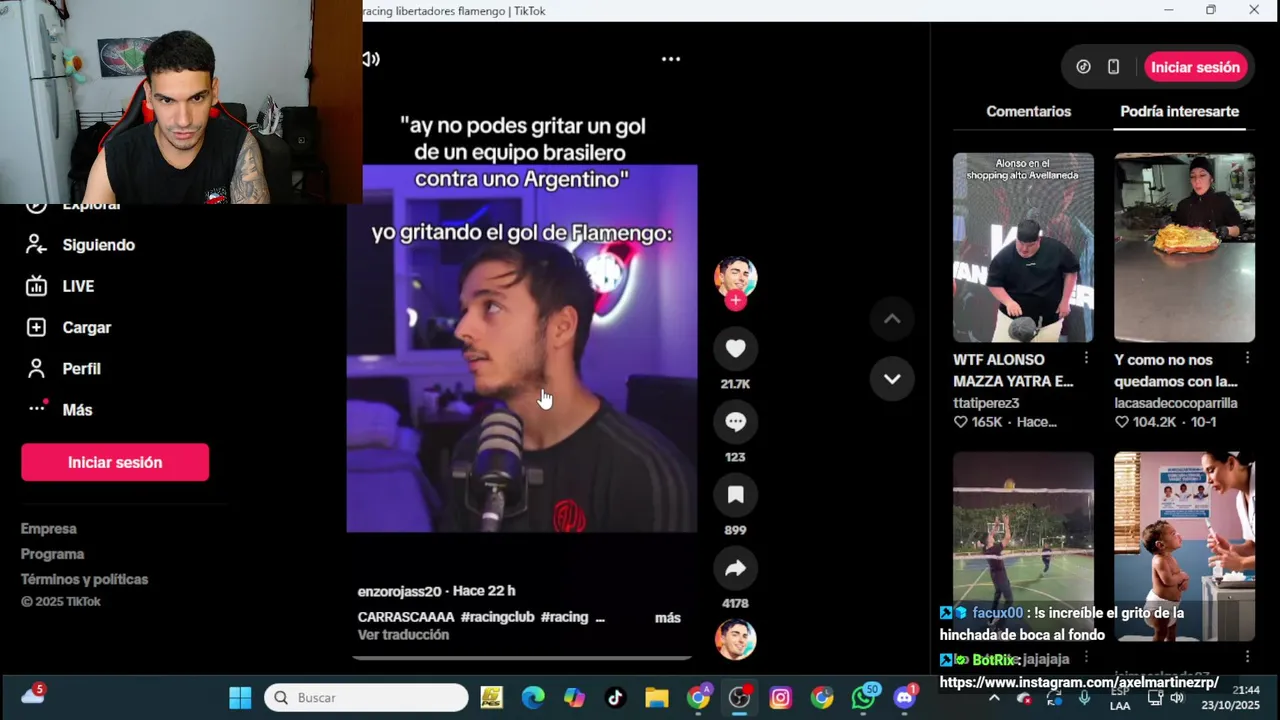The width and height of the screenshot is (1280, 720).
Task: Open Microsoft Edge from the taskbar
Action: click(x=533, y=698)
